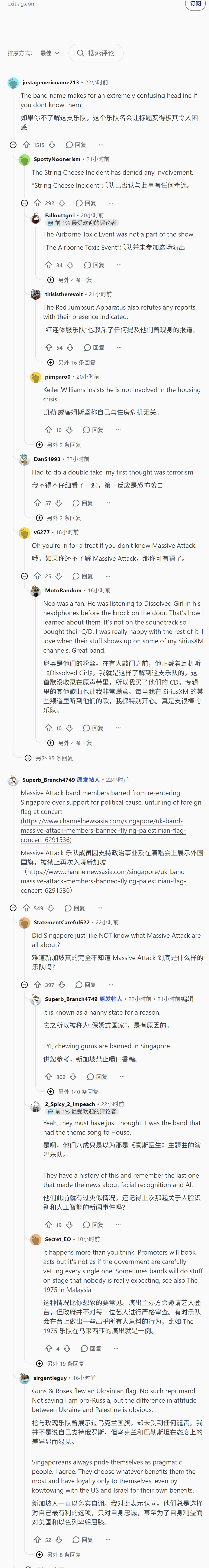The width and height of the screenshot is (209, 1568).
Task: Click the 订阅 subscribe button
Action: [x=195, y=4]
